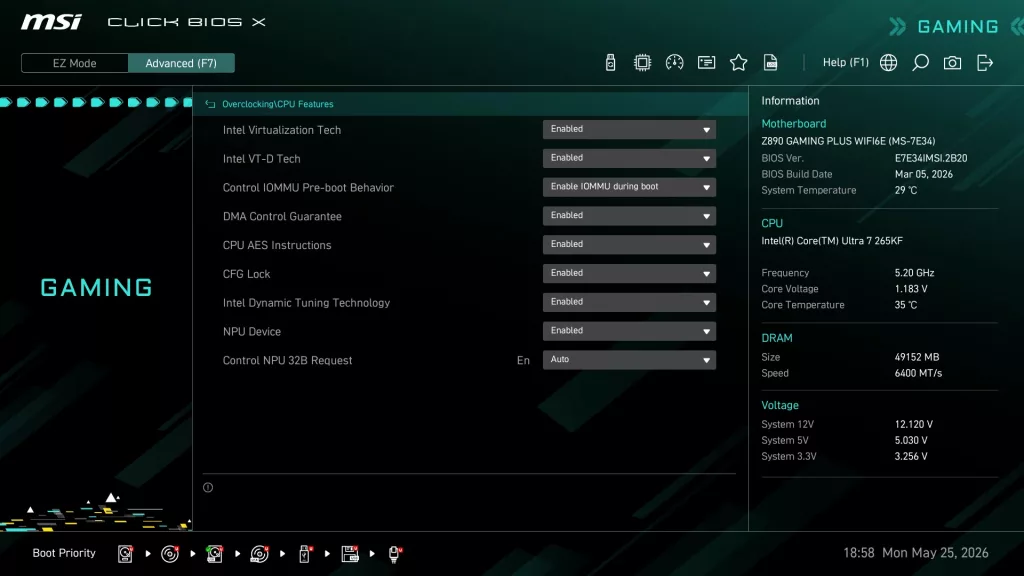Click Z890 GAMING PLUS WIFI6E model text
The height and width of the screenshot is (576, 1024).
pos(848,141)
